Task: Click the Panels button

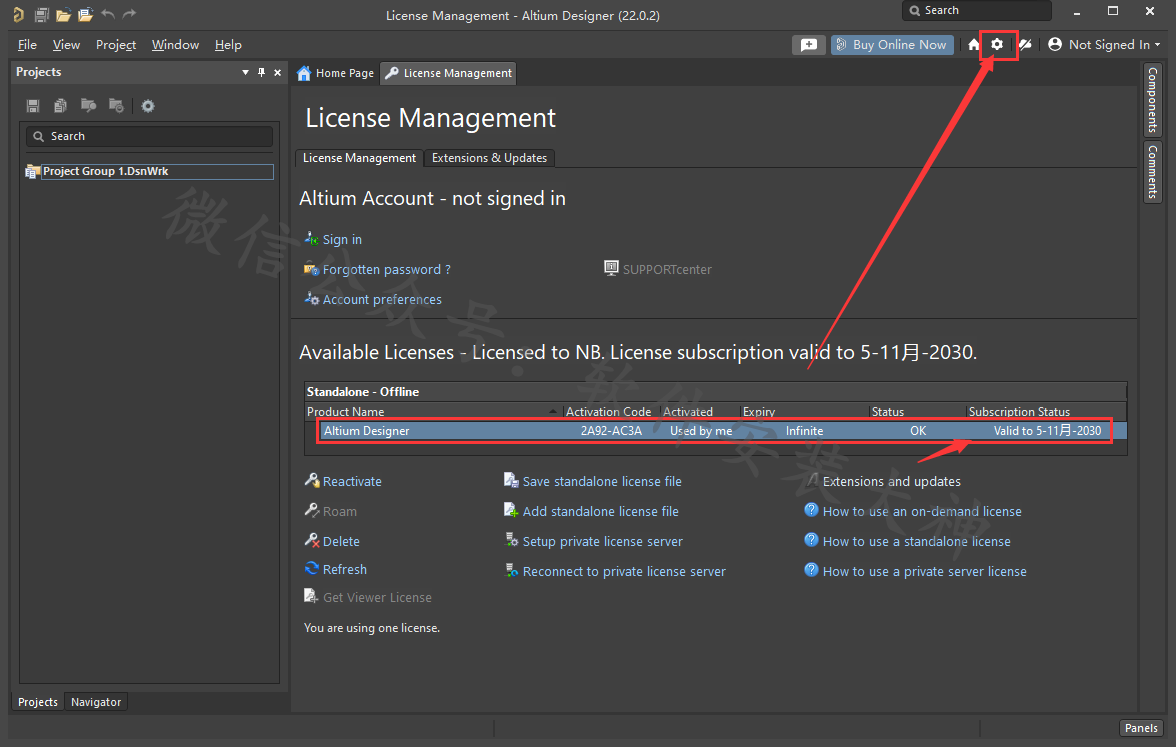Action: pyautogui.click(x=1141, y=728)
